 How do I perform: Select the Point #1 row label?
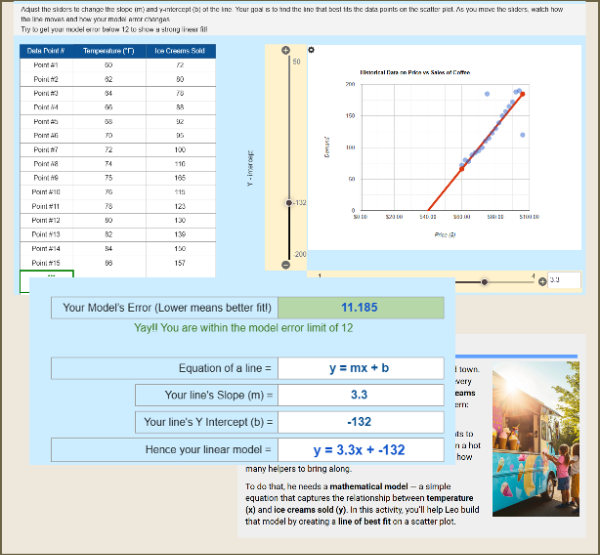click(x=46, y=65)
